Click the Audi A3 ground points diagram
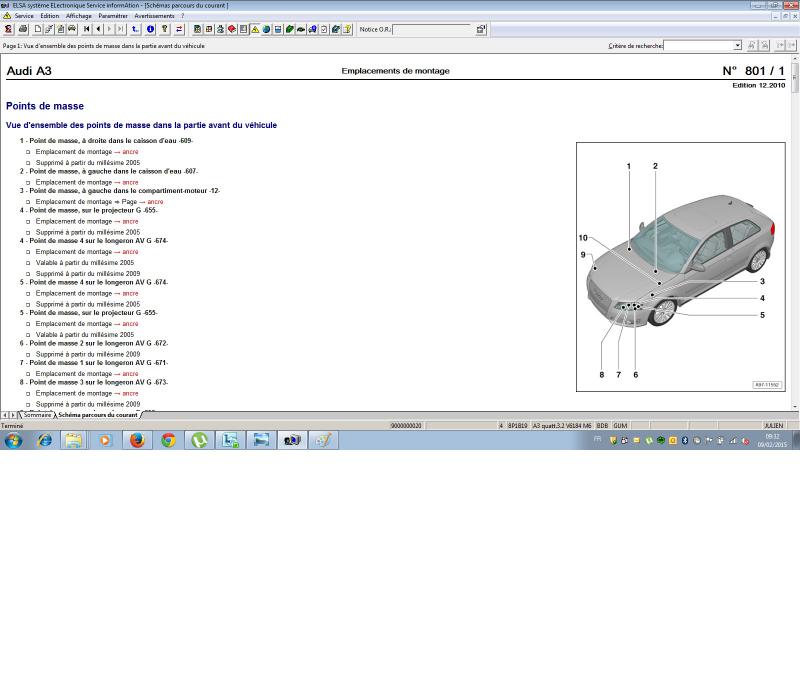The image size is (800, 688). point(681,267)
